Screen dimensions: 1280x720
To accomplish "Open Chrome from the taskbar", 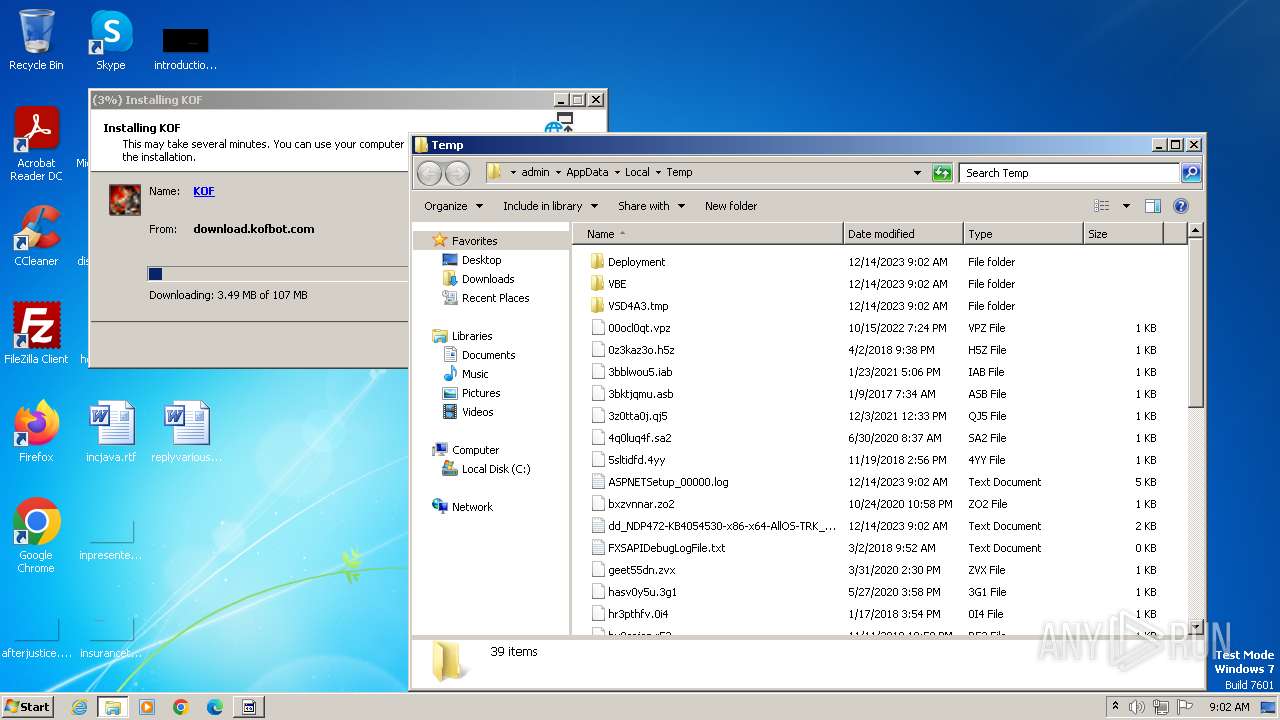I will coord(181,707).
